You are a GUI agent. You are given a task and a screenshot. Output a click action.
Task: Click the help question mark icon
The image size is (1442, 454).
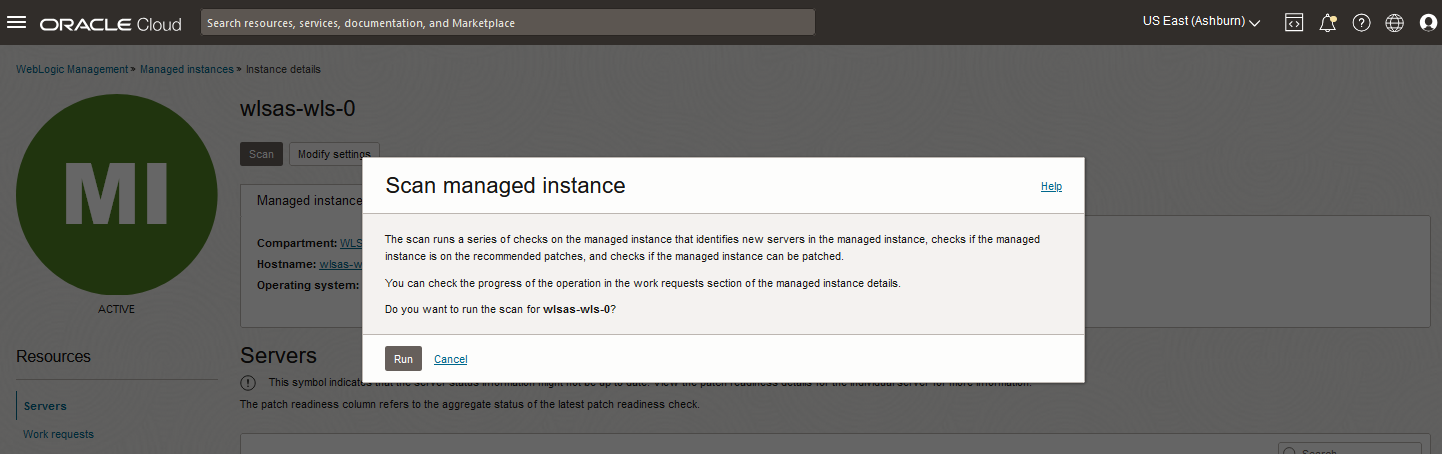click(1361, 22)
